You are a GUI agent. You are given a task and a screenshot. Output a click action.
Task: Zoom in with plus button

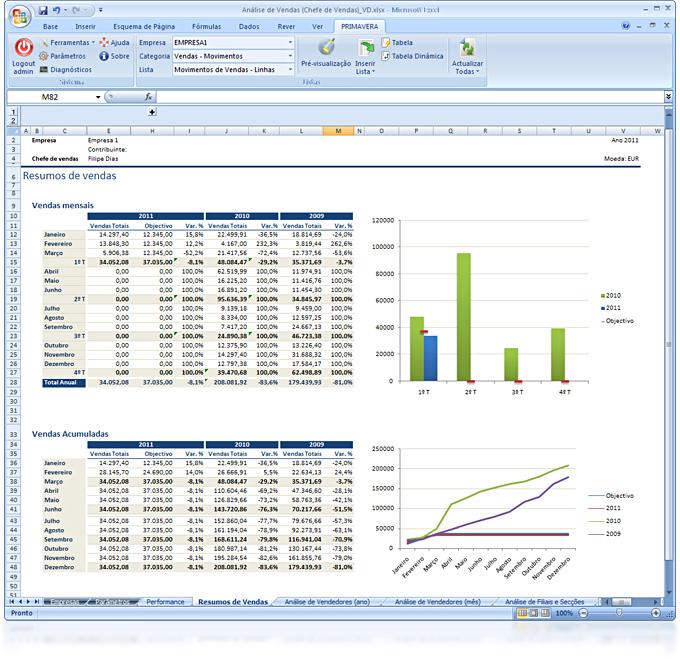(656, 613)
